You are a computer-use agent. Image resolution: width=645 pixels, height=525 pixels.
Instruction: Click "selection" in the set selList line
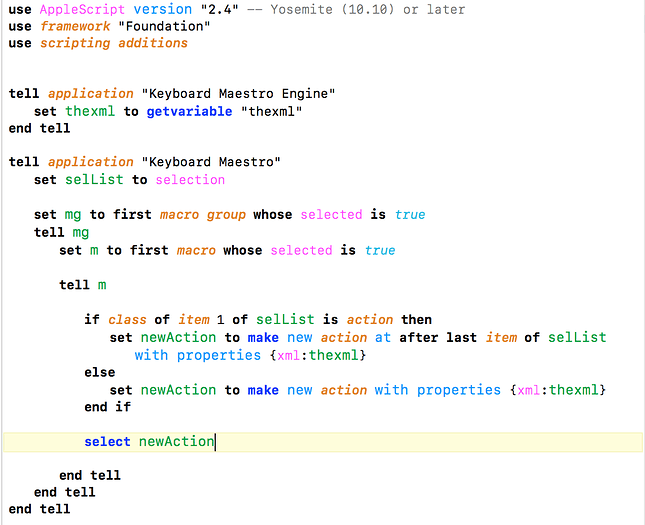click(190, 180)
